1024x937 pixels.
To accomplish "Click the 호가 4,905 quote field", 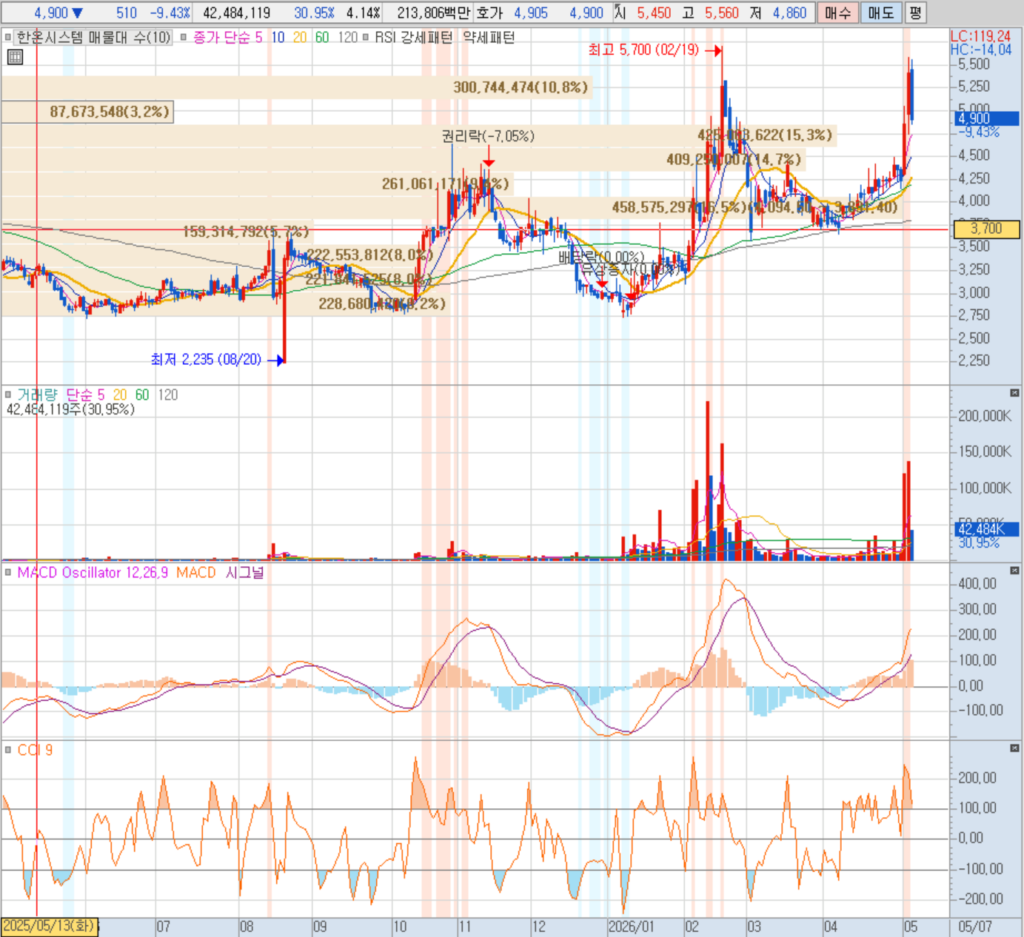I will [x=510, y=13].
